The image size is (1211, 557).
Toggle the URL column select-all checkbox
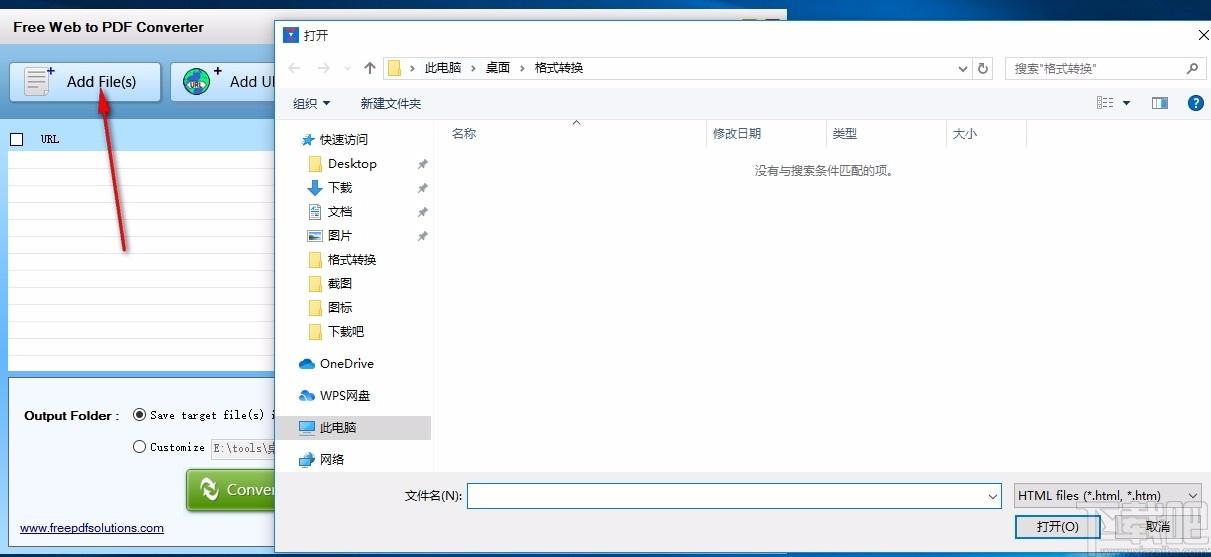[x=16, y=139]
